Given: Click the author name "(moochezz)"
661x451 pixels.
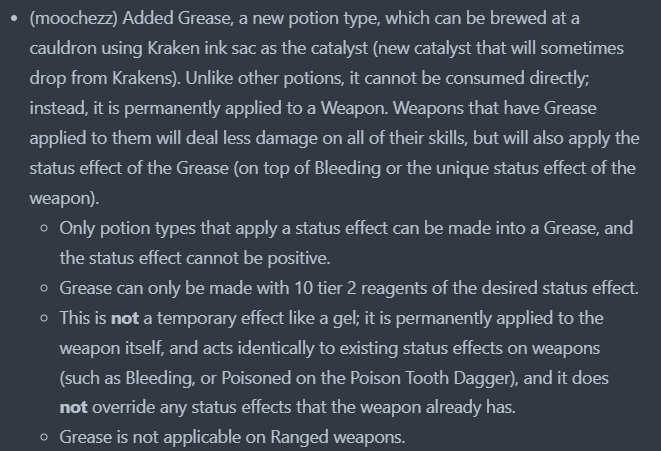Looking at the screenshot, I should pos(73,19).
